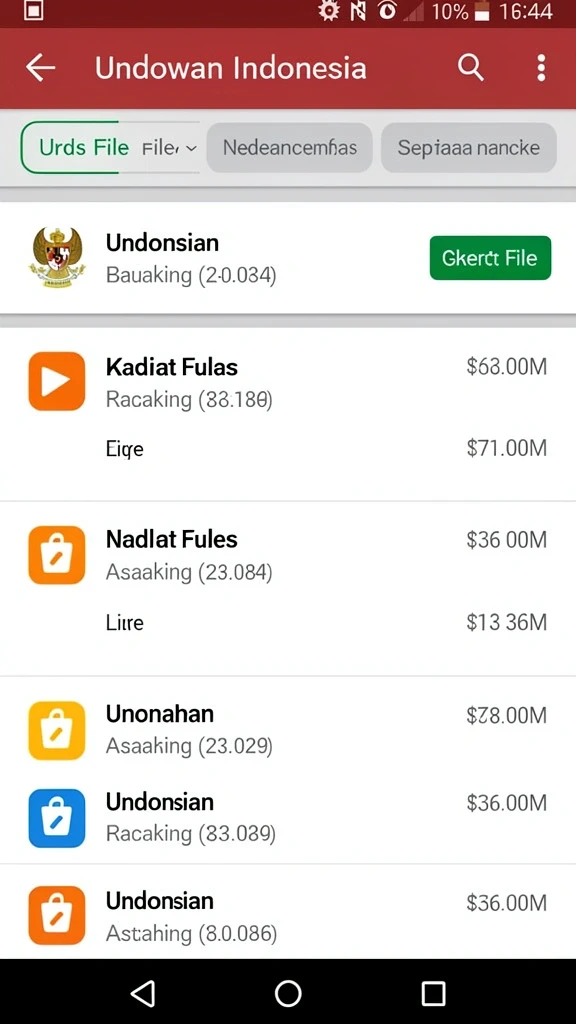Tap the Android Back triangle button
The width and height of the screenshot is (576, 1024).
(143, 993)
